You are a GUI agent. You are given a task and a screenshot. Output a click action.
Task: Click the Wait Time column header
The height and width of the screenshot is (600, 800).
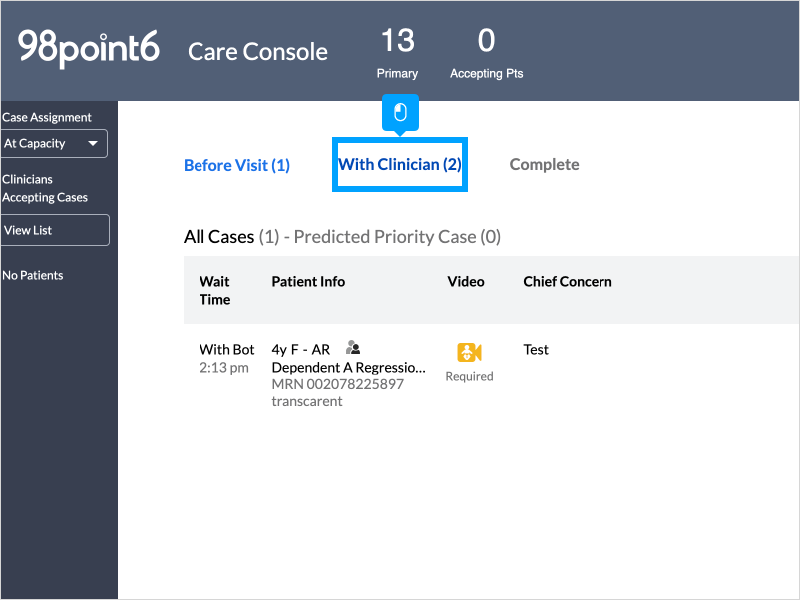click(x=215, y=290)
